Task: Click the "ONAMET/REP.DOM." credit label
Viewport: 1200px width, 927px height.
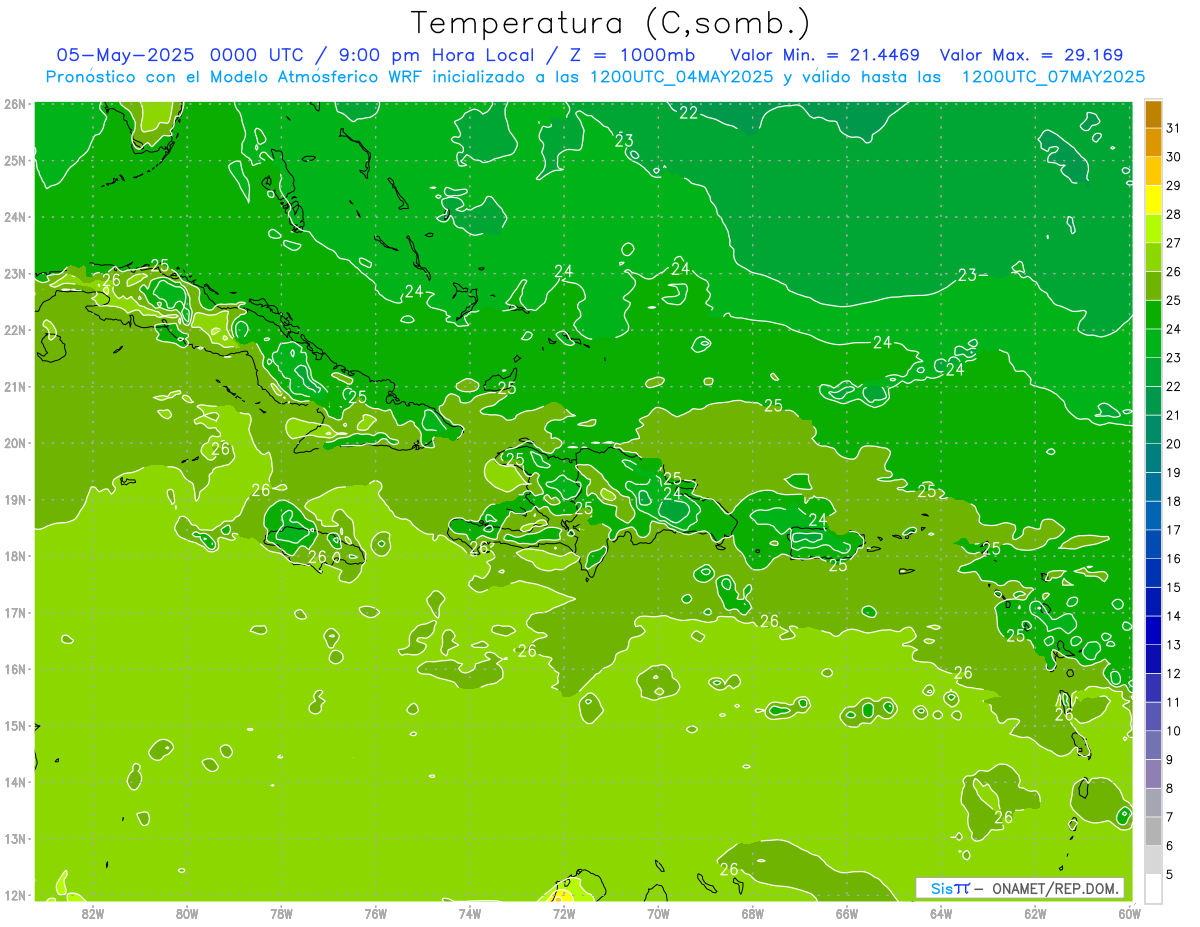Action: pos(1057,888)
